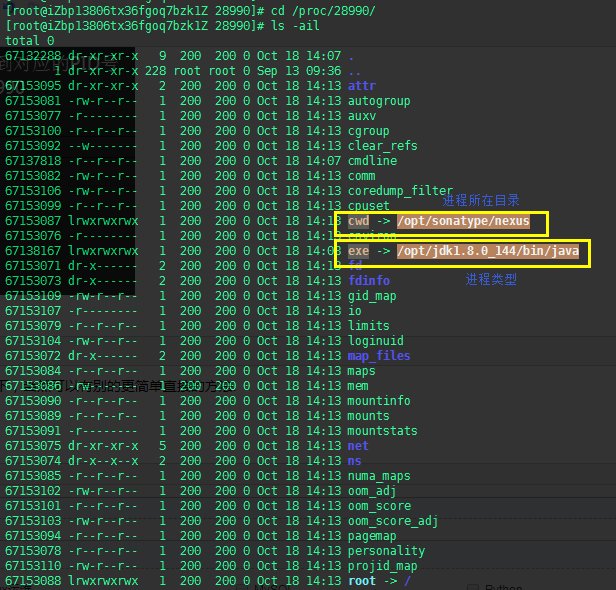Click the map_files directory entry
Screen dimensions: 616x590
tap(379, 356)
